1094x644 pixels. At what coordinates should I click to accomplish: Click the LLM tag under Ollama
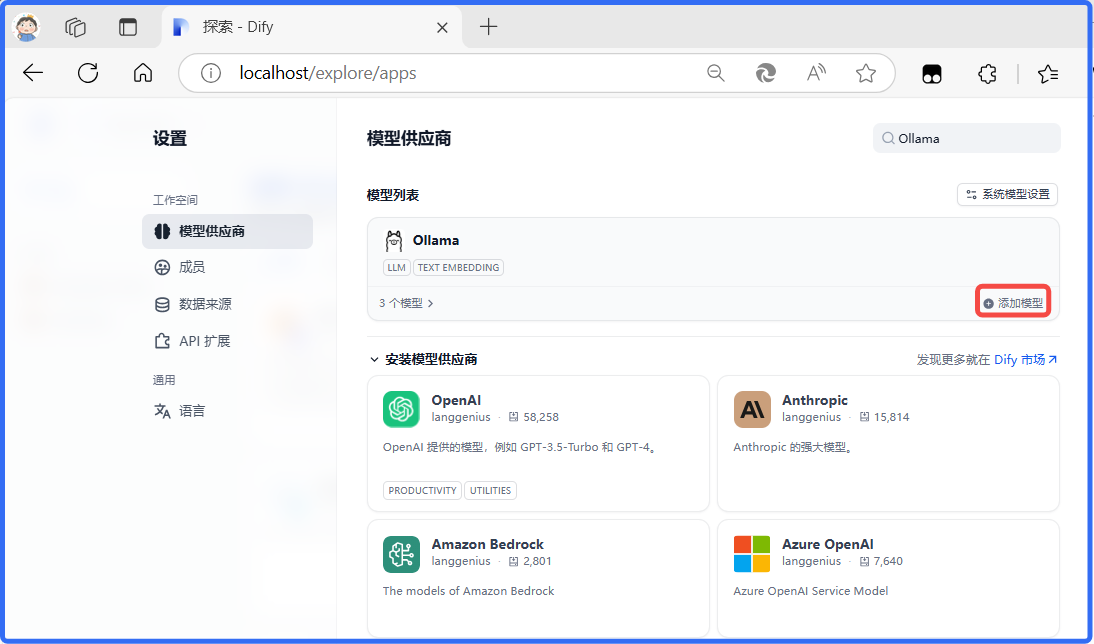396,267
